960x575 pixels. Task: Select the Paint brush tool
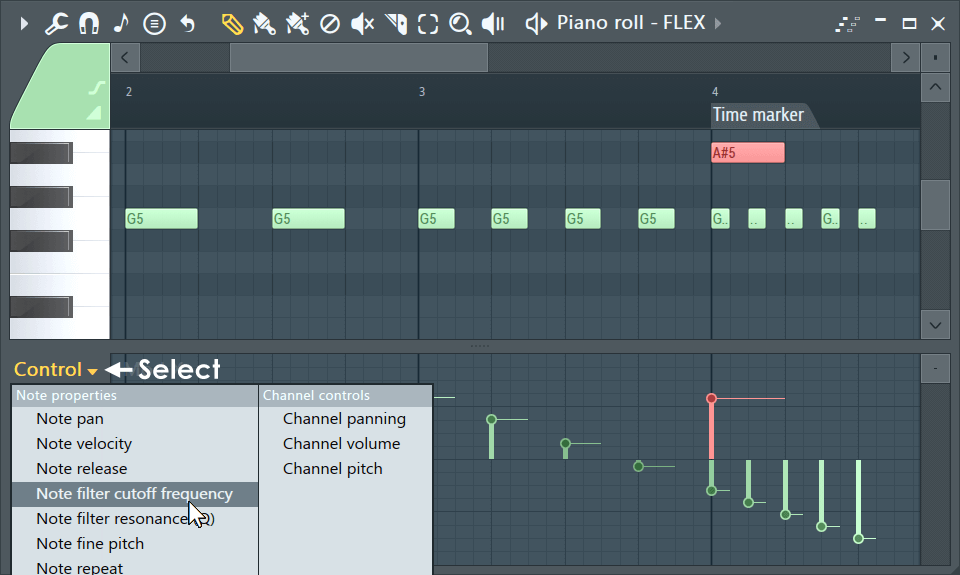click(264, 24)
